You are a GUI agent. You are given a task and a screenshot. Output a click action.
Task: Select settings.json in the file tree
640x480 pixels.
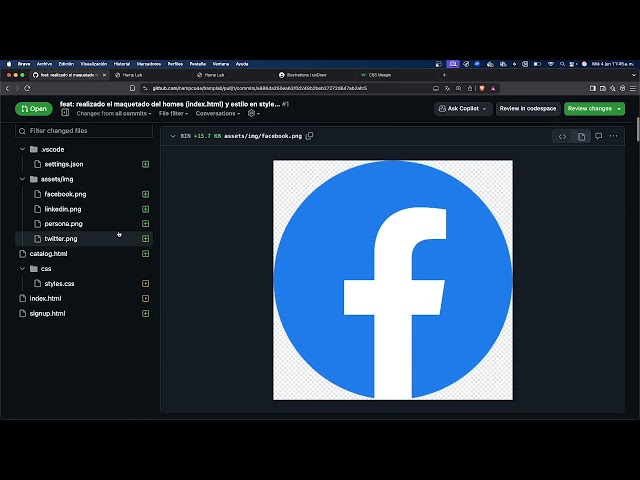pos(84,164)
